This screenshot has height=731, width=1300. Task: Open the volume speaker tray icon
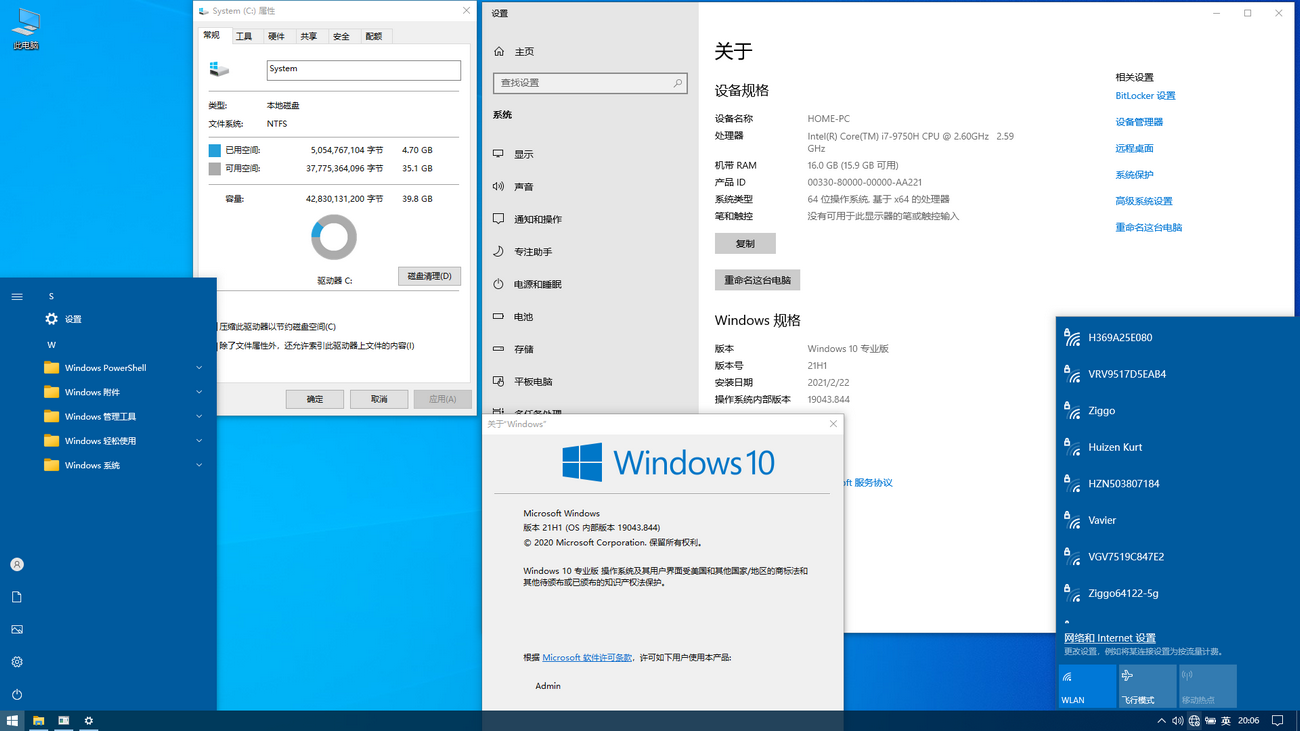1177,720
